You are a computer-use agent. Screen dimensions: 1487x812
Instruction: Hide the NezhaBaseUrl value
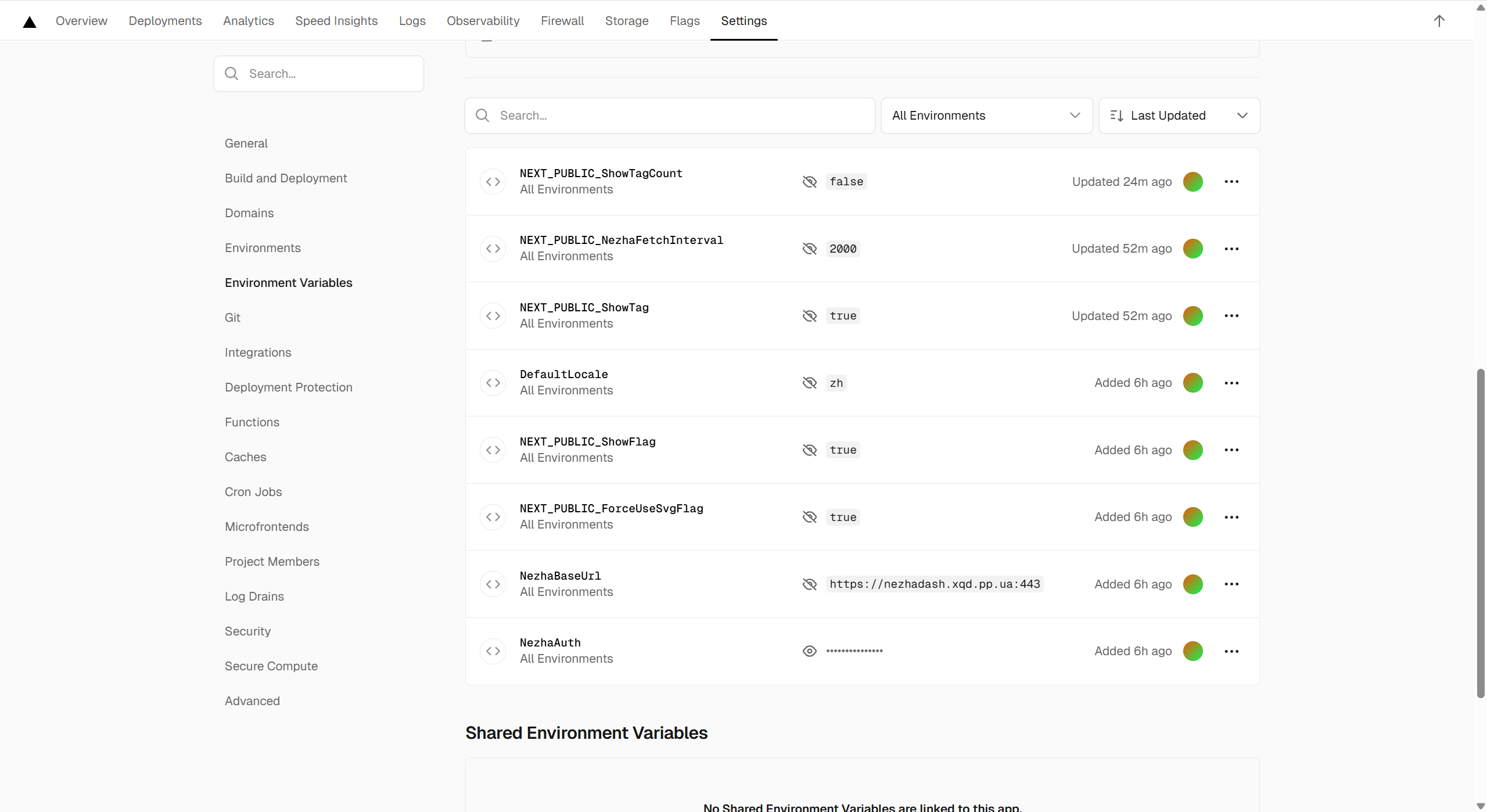tap(809, 584)
